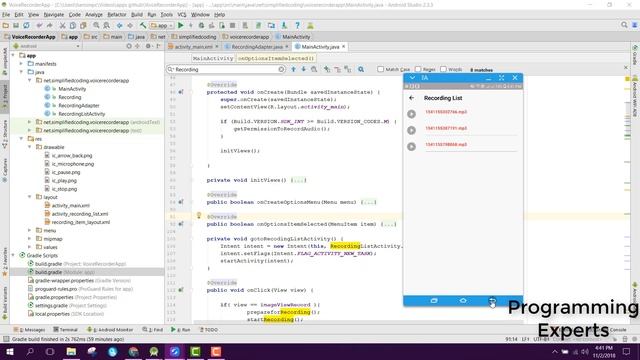Open the Terminal tool window
Viewport: 640px width, 360px height.
(x=65, y=330)
